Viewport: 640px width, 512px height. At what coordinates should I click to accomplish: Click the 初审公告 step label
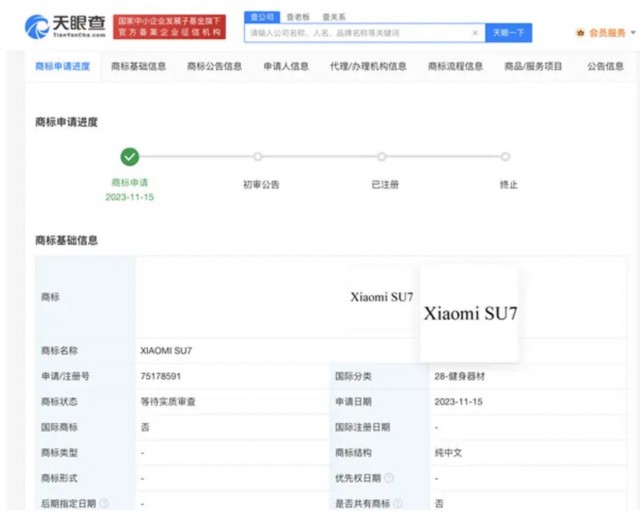pos(261,185)
